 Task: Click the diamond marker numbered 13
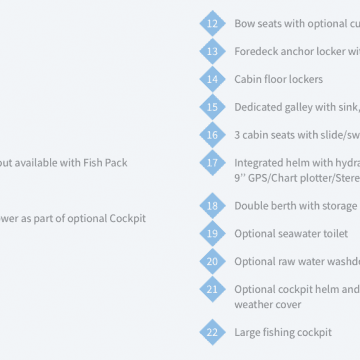pyautogui.click(x=212, y=51)
